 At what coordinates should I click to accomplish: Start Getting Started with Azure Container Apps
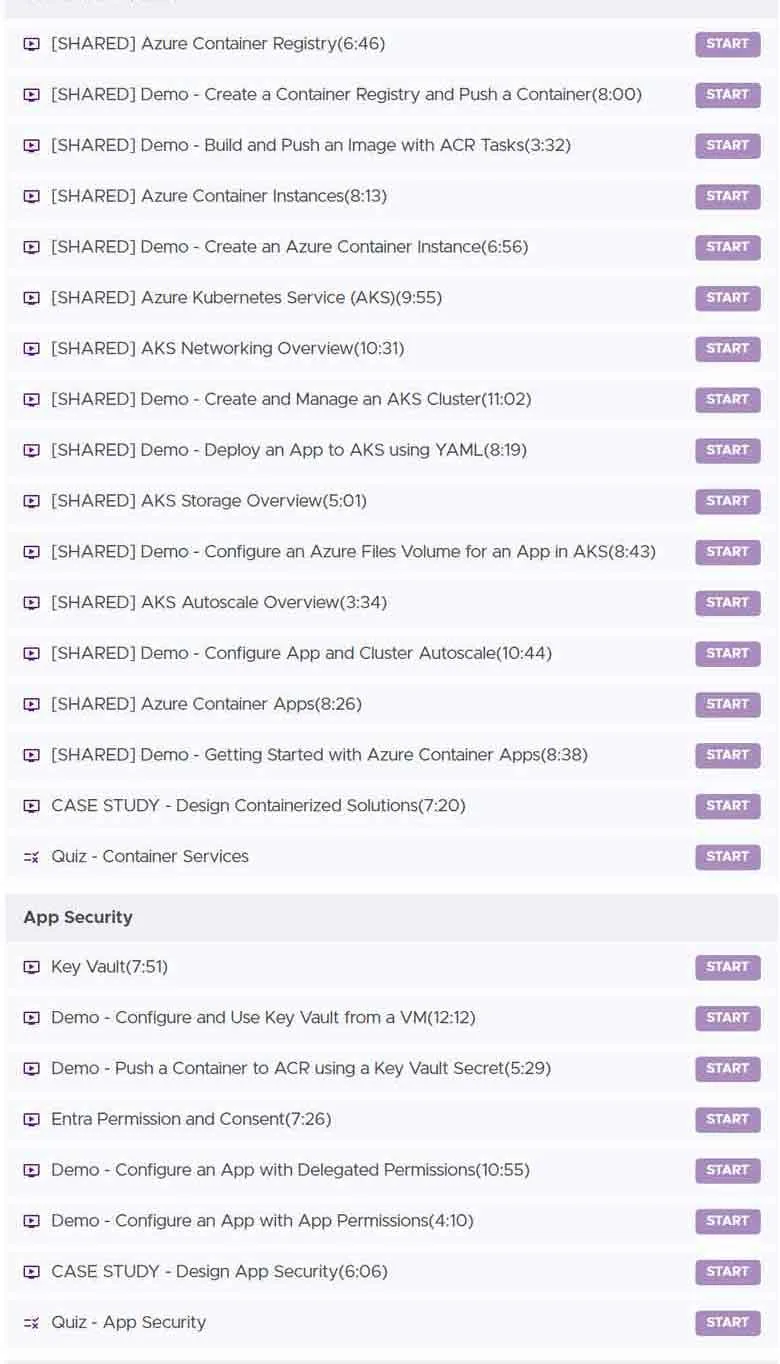pos(728,755)
